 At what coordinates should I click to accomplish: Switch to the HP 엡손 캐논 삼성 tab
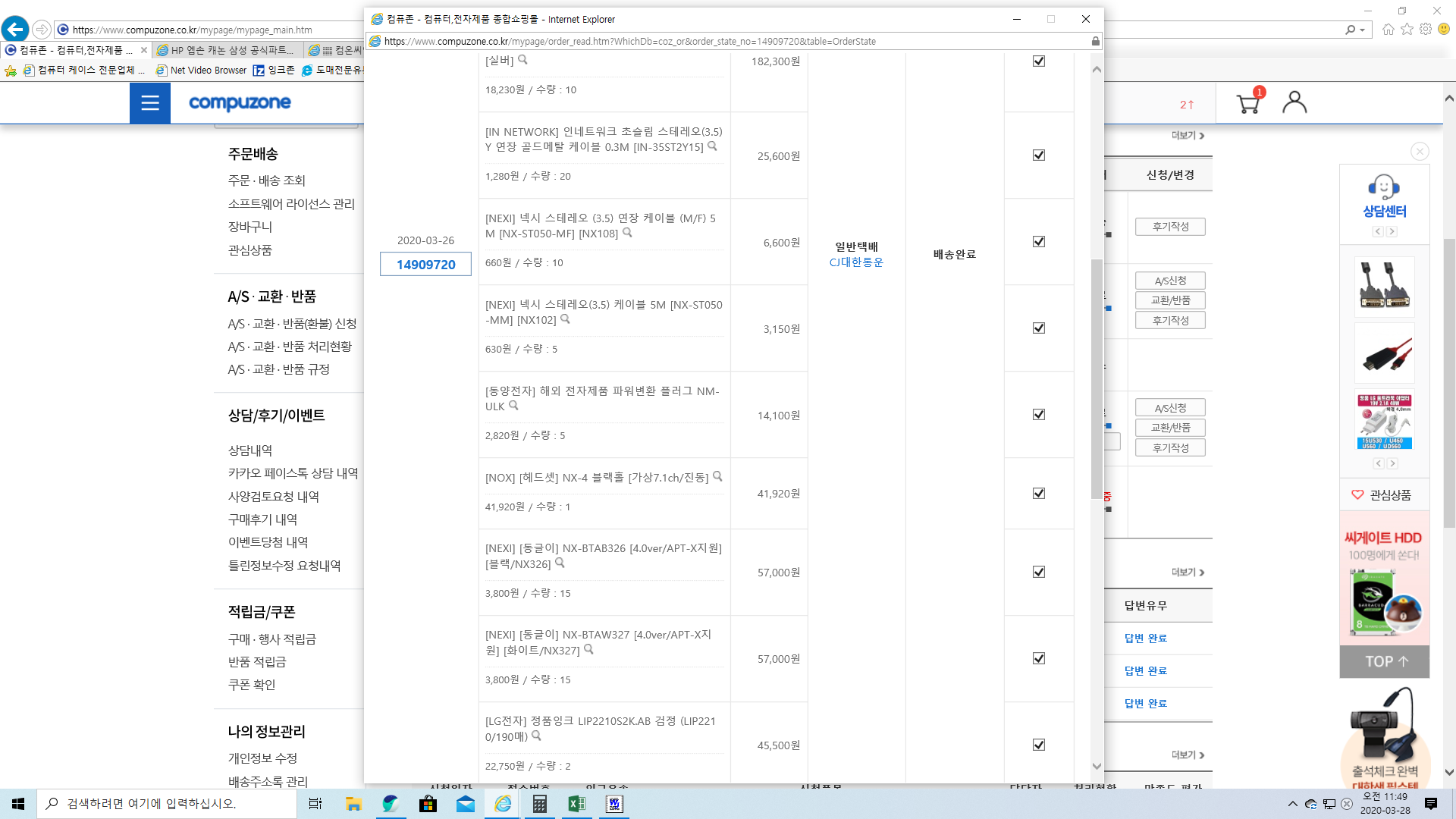(x=226, y=50)
